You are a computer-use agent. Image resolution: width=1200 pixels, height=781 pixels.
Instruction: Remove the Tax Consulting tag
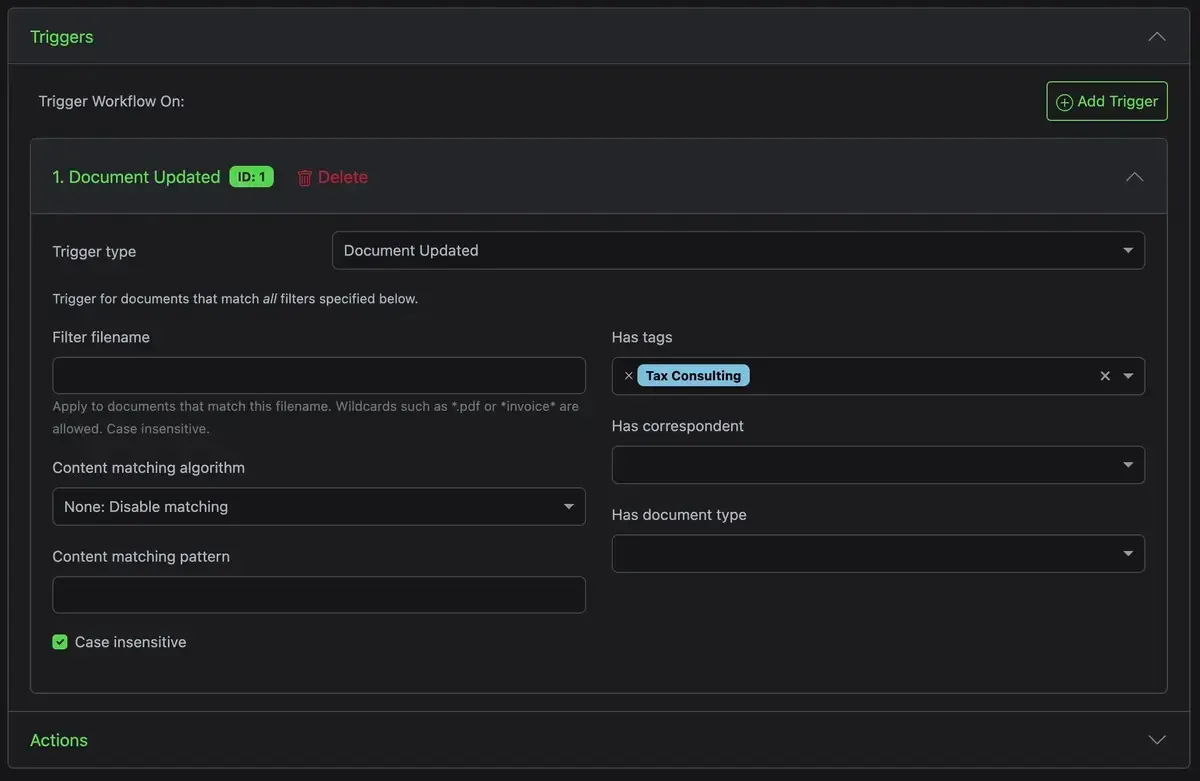point(628,376)
